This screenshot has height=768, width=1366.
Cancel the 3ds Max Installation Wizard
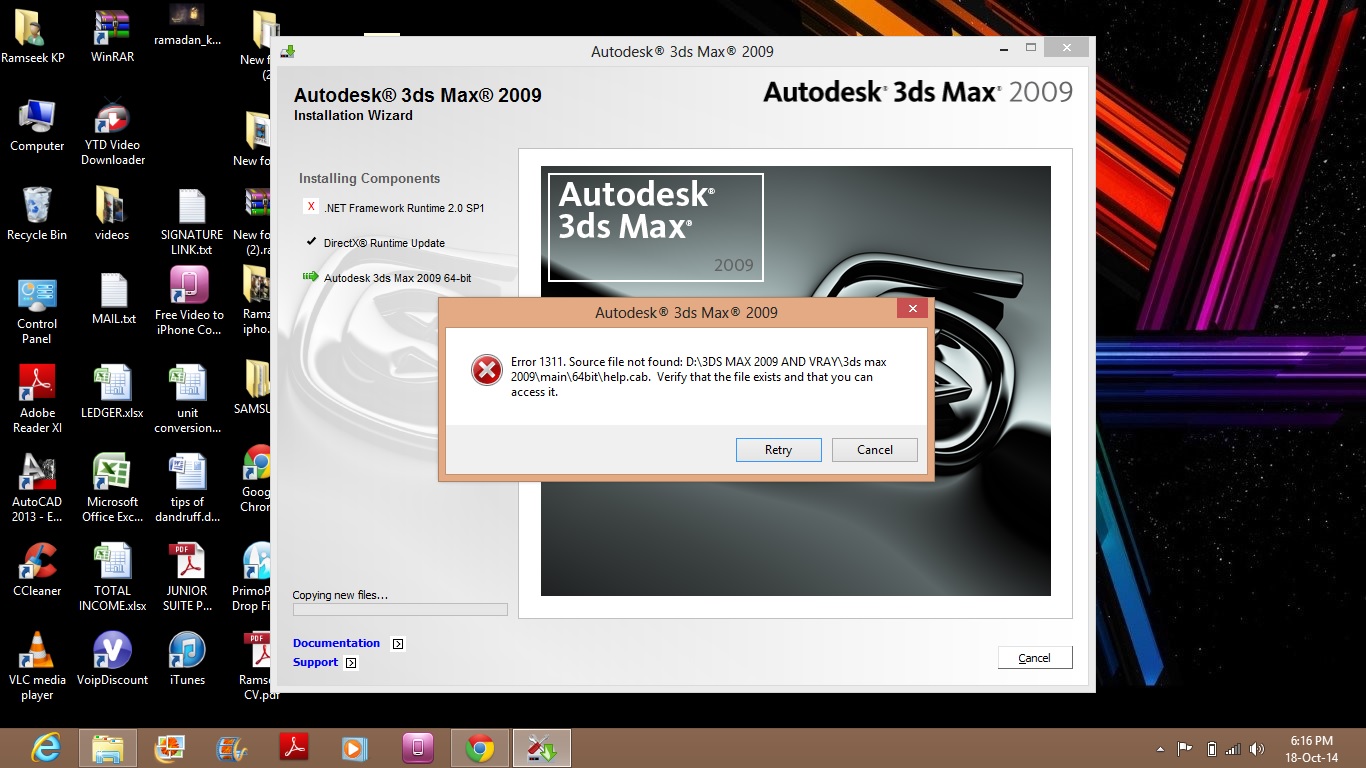[1034, 658]
